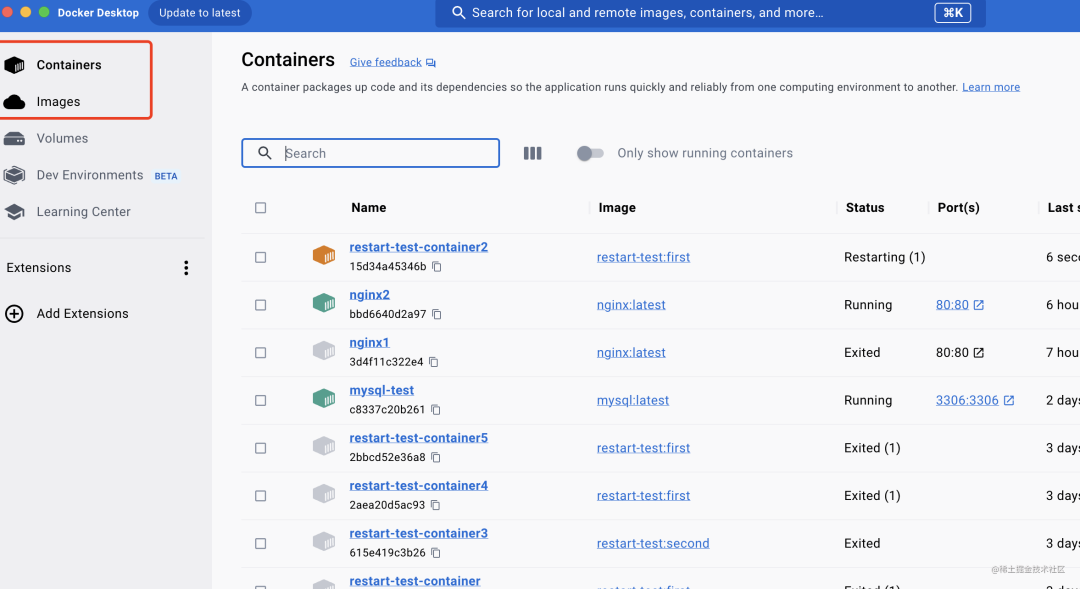Click gray container icon of restart-test-container5
Viewport: 1080px width, 589px height.
[324, 446]
